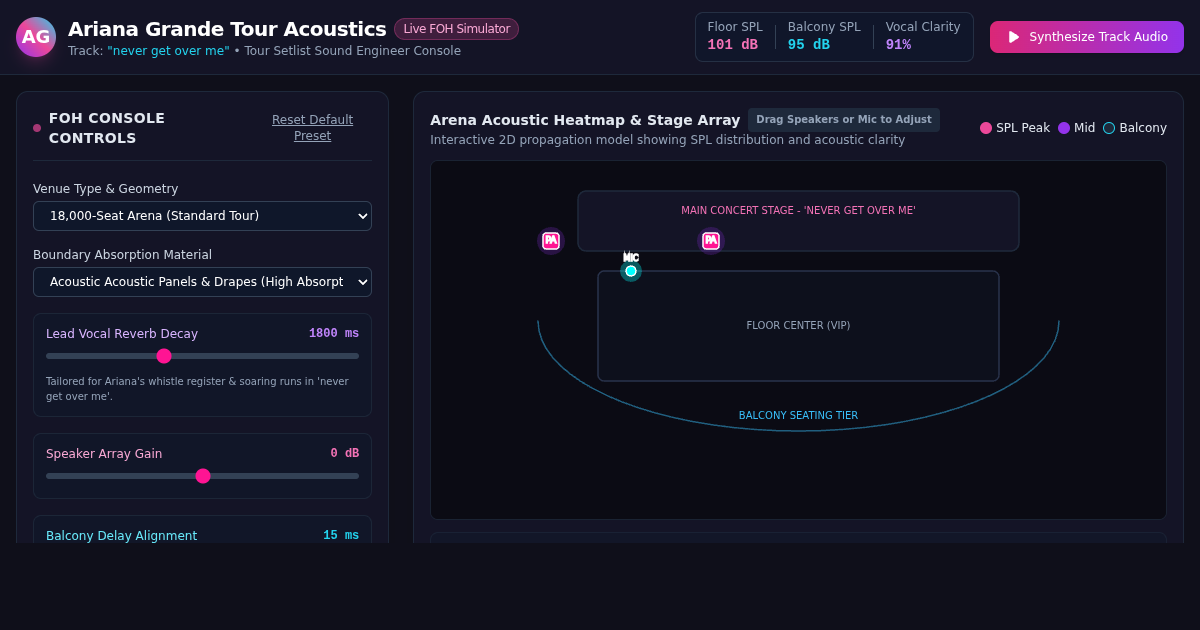This screenshot has height=630, width=1200.
Task: Click the FOH Console Controls heading
Action: coord(107,128)
